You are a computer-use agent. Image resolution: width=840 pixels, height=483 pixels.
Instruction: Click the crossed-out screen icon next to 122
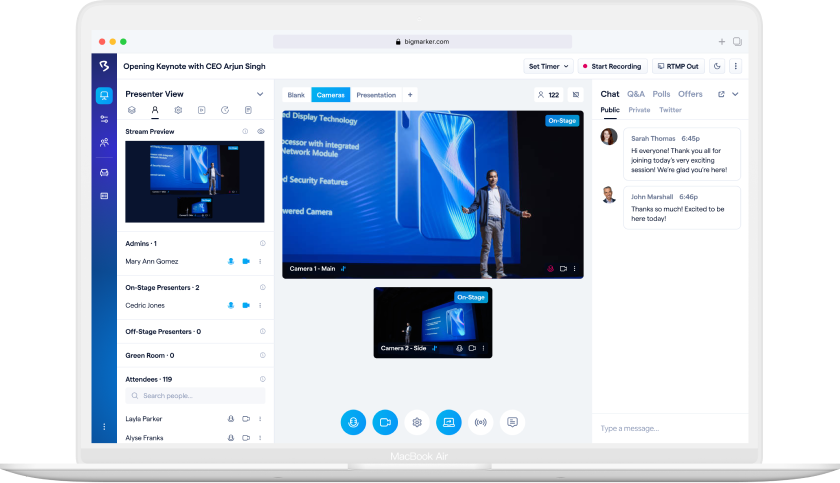click(x=576, y=95)
